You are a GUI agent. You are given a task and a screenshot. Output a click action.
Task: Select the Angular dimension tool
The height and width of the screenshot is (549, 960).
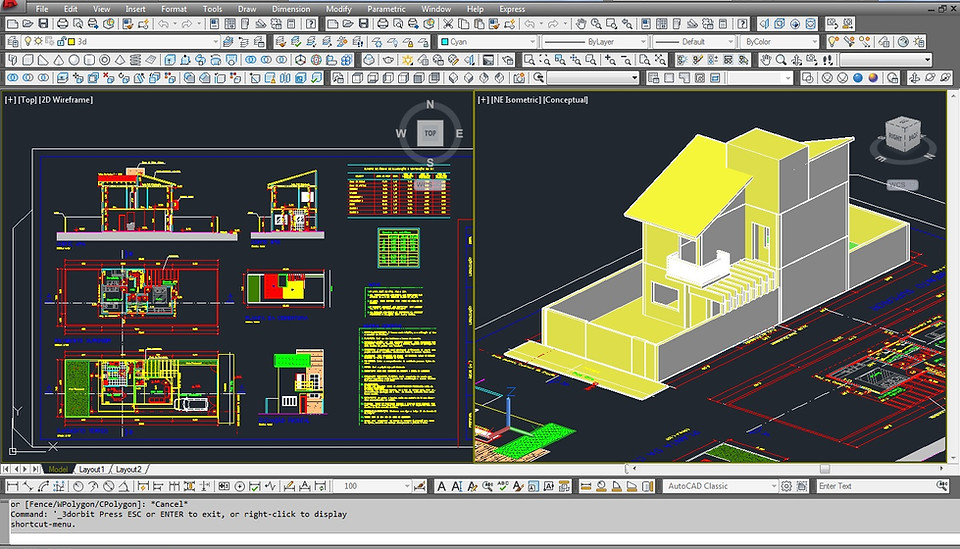[124, 486]
